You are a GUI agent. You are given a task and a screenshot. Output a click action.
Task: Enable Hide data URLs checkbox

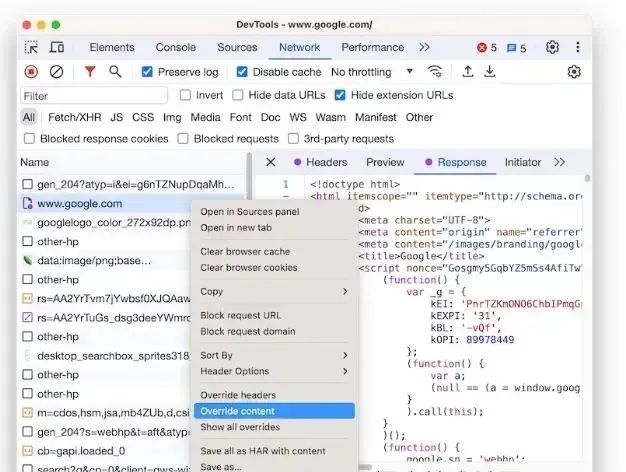238,95
